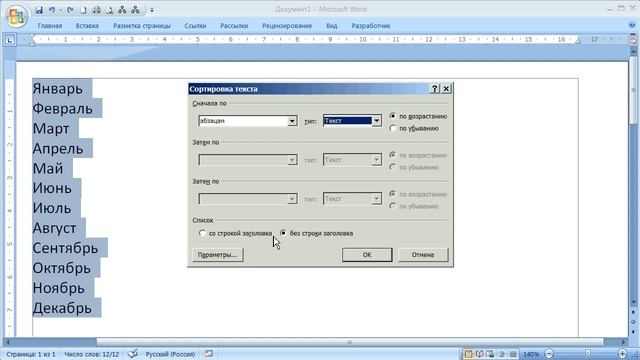640x360 pixels.
Task: Undo the last action in the toolbar
Action: point(52,10)
